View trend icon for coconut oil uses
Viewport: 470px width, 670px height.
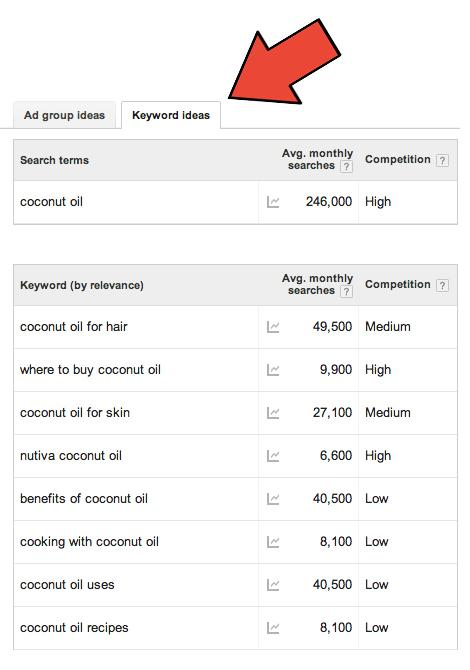[273, 585]
